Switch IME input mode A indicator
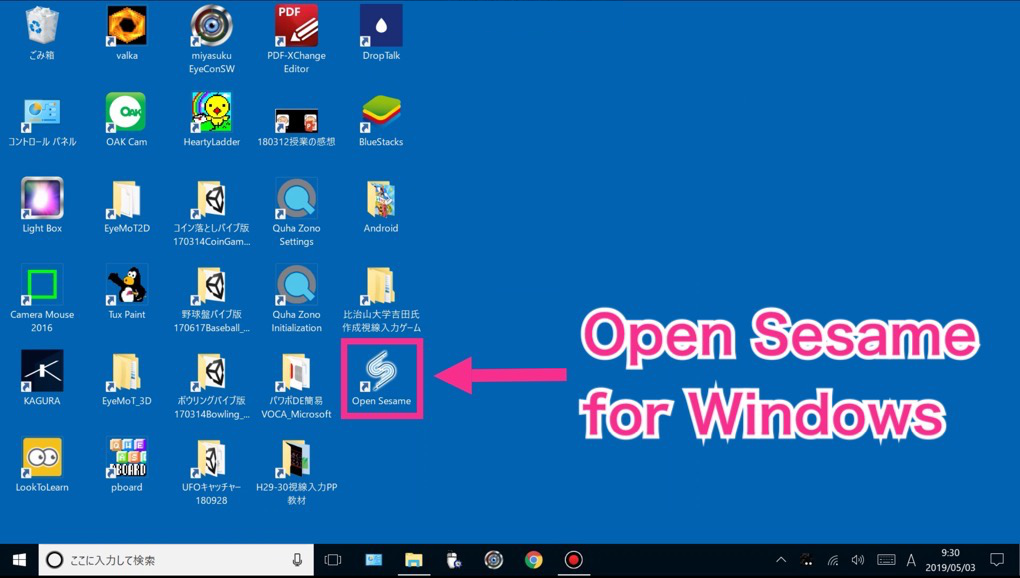This screenshot has width=1020, height=578. pos(911,560)
